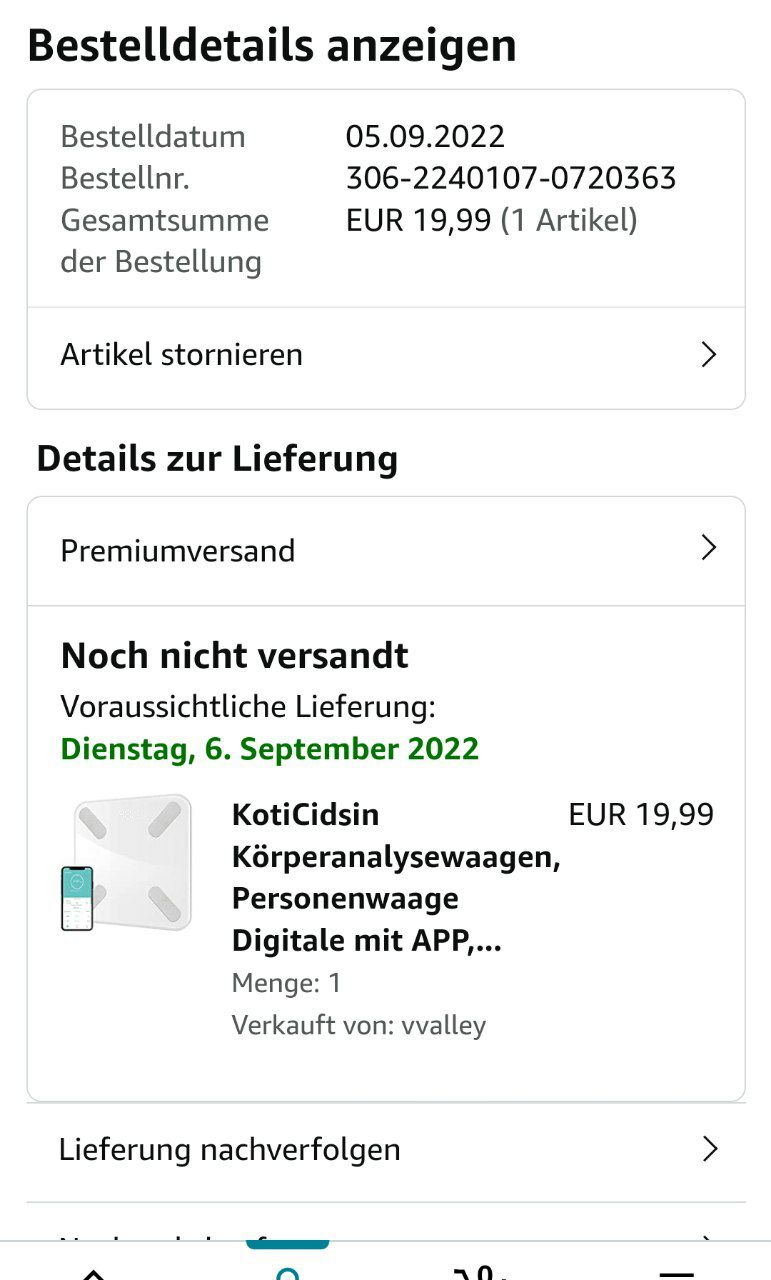
Task: Tap the Bestelldetails anzeigen heading
Action: pos(272,47)
